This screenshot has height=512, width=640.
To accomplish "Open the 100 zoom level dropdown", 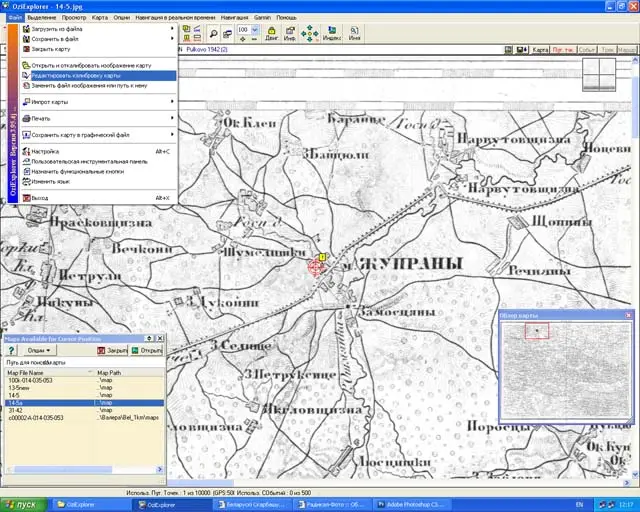I will (x=255, y=30).
